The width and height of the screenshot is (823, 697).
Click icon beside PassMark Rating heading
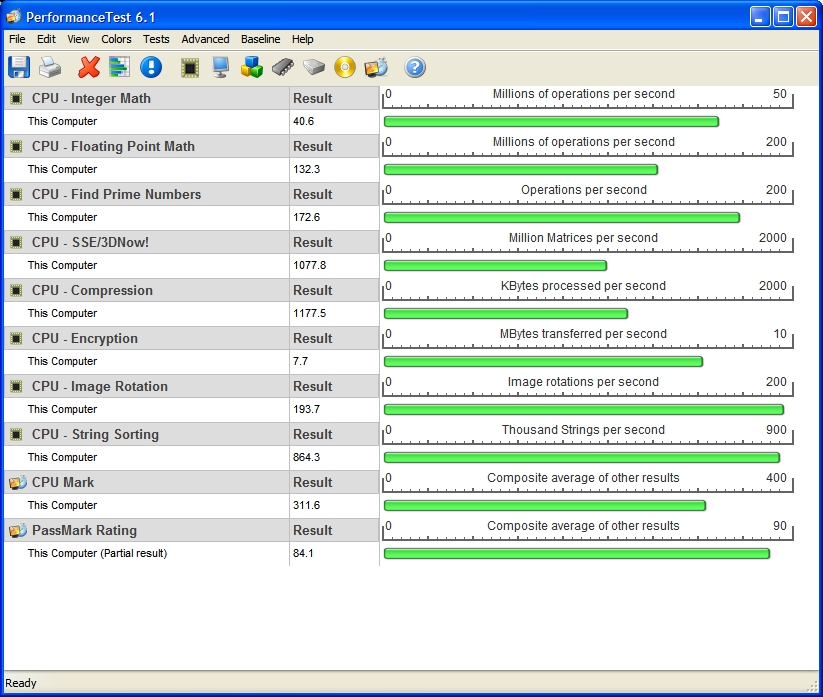click(x=17, y=531)
